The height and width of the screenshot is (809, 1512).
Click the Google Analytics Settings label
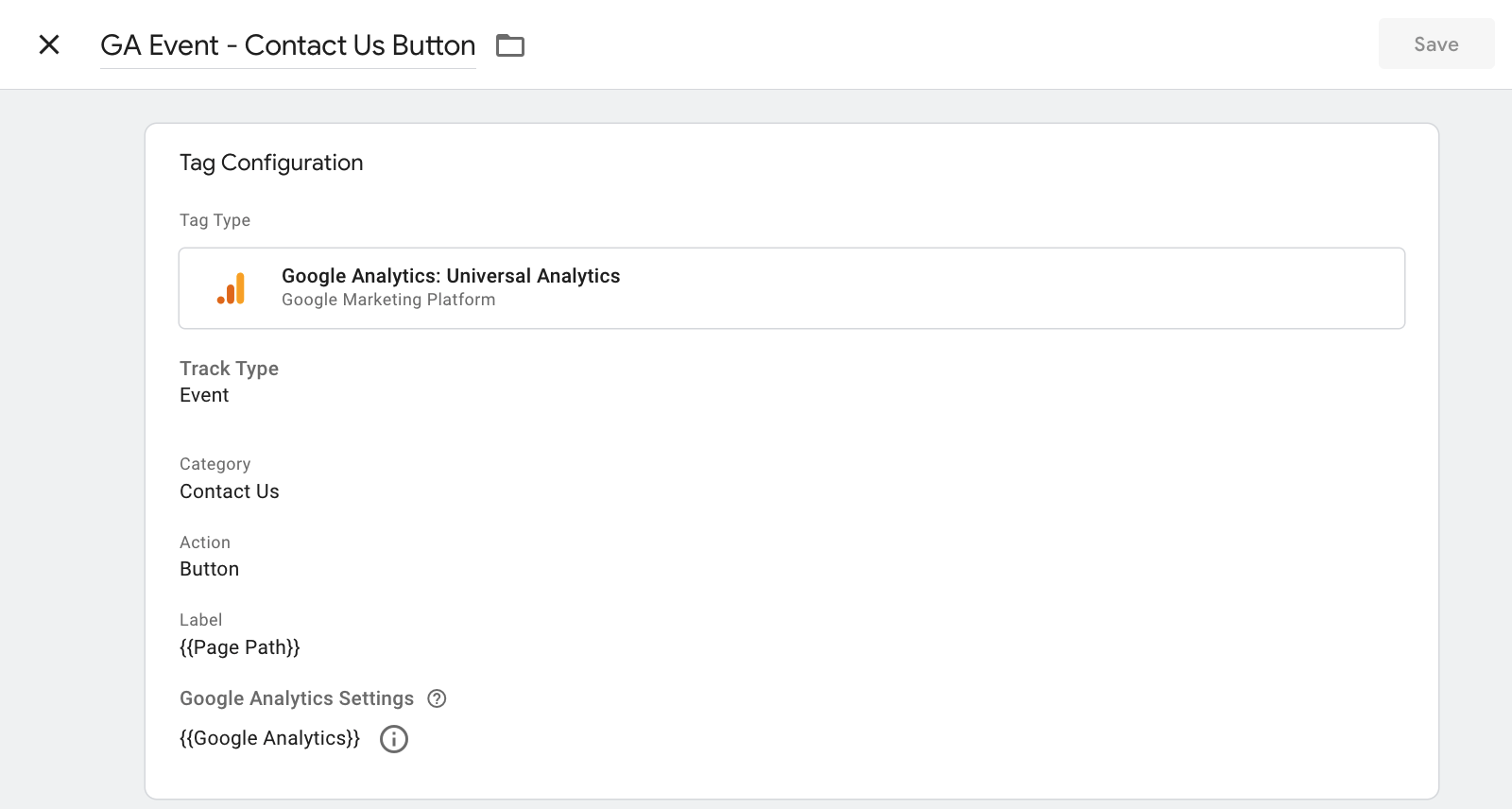point(297,698)
